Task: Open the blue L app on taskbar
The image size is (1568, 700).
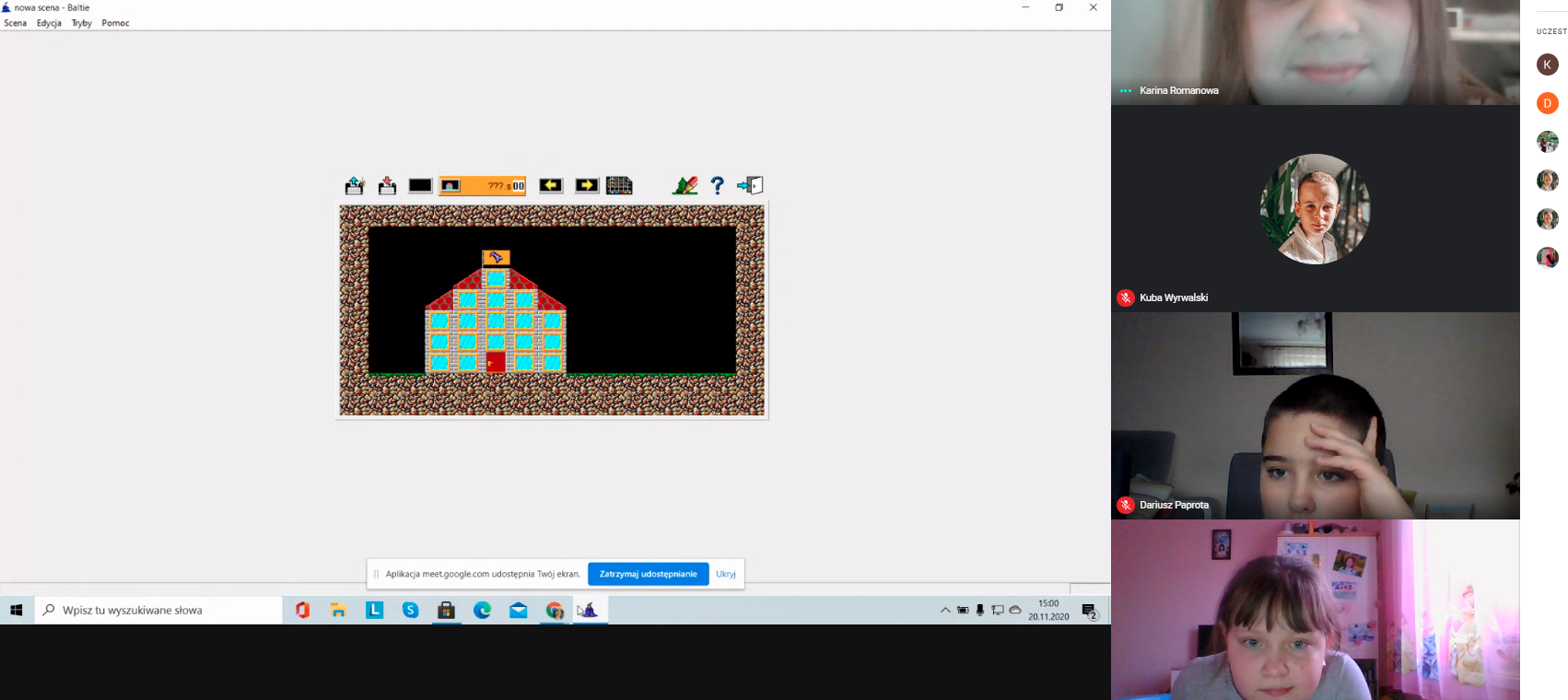Action: 374,610
